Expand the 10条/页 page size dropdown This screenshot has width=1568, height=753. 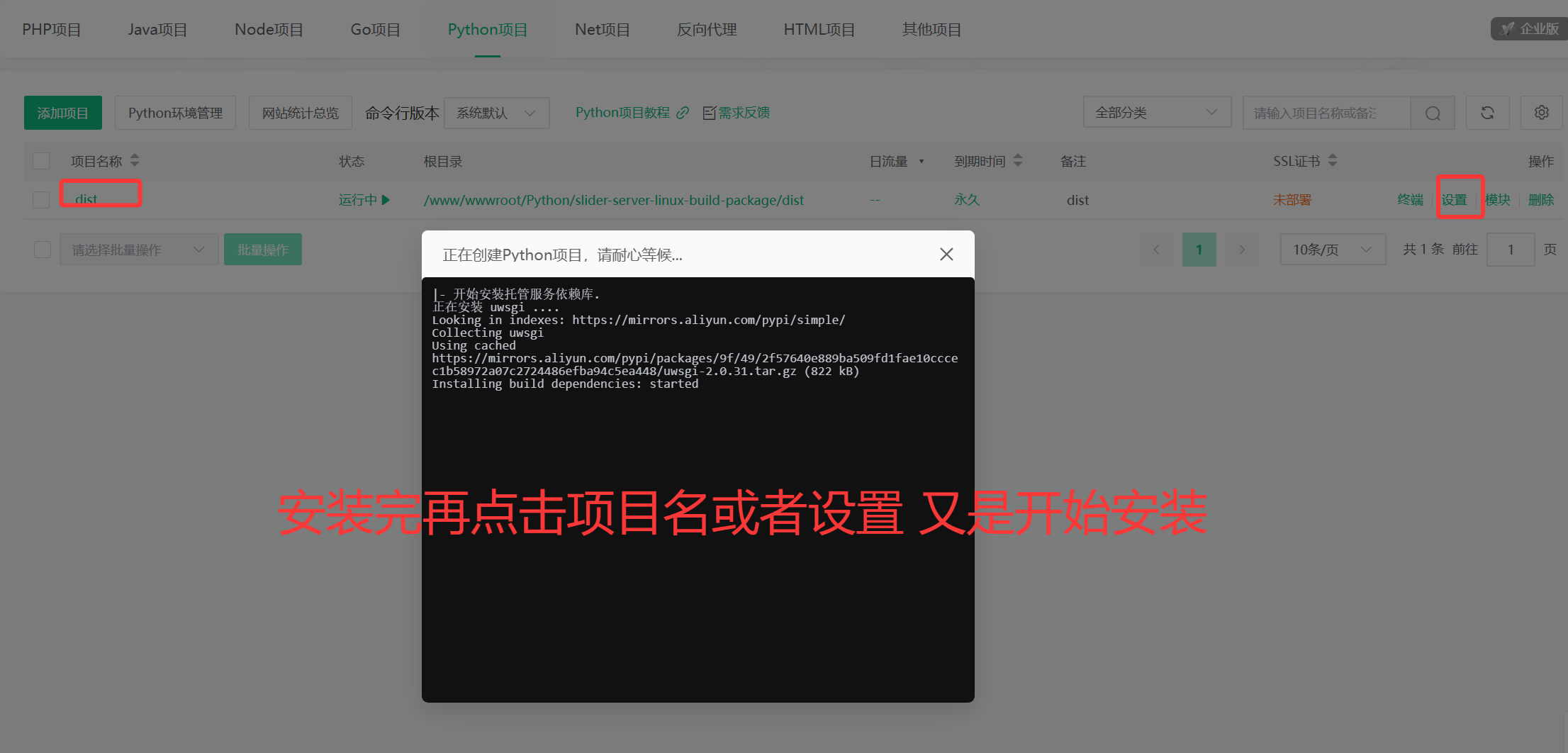1333,250
